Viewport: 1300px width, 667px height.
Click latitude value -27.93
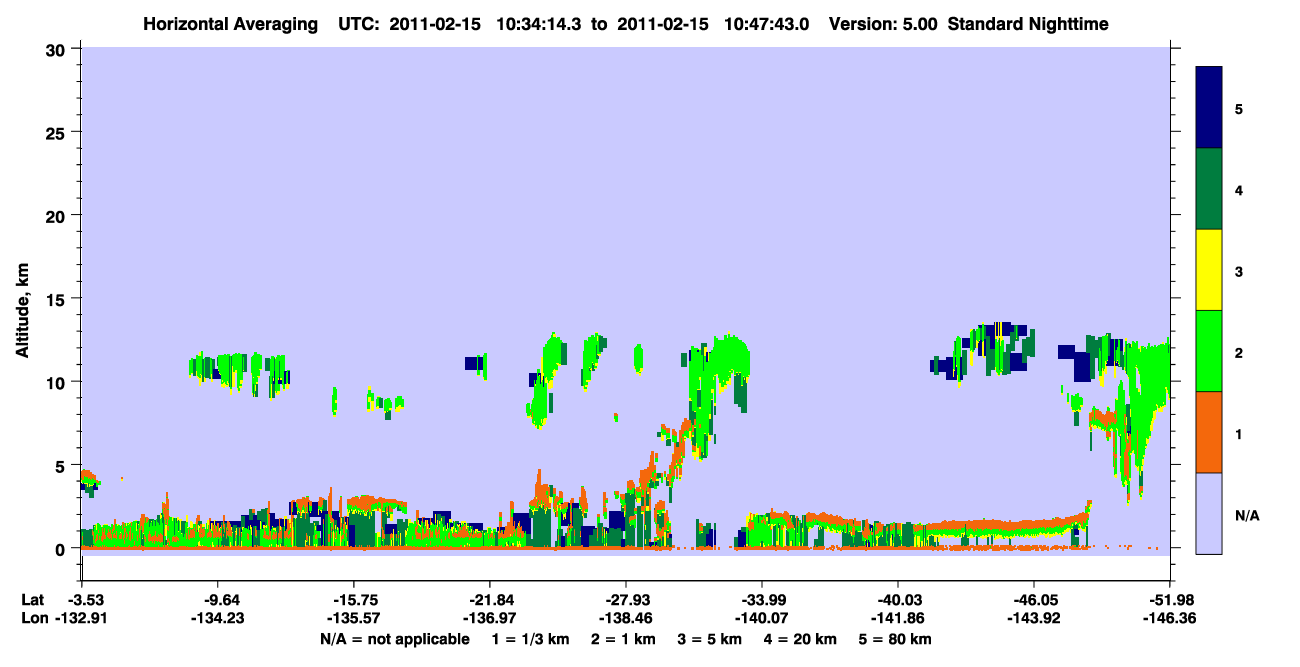pos(626,600)
